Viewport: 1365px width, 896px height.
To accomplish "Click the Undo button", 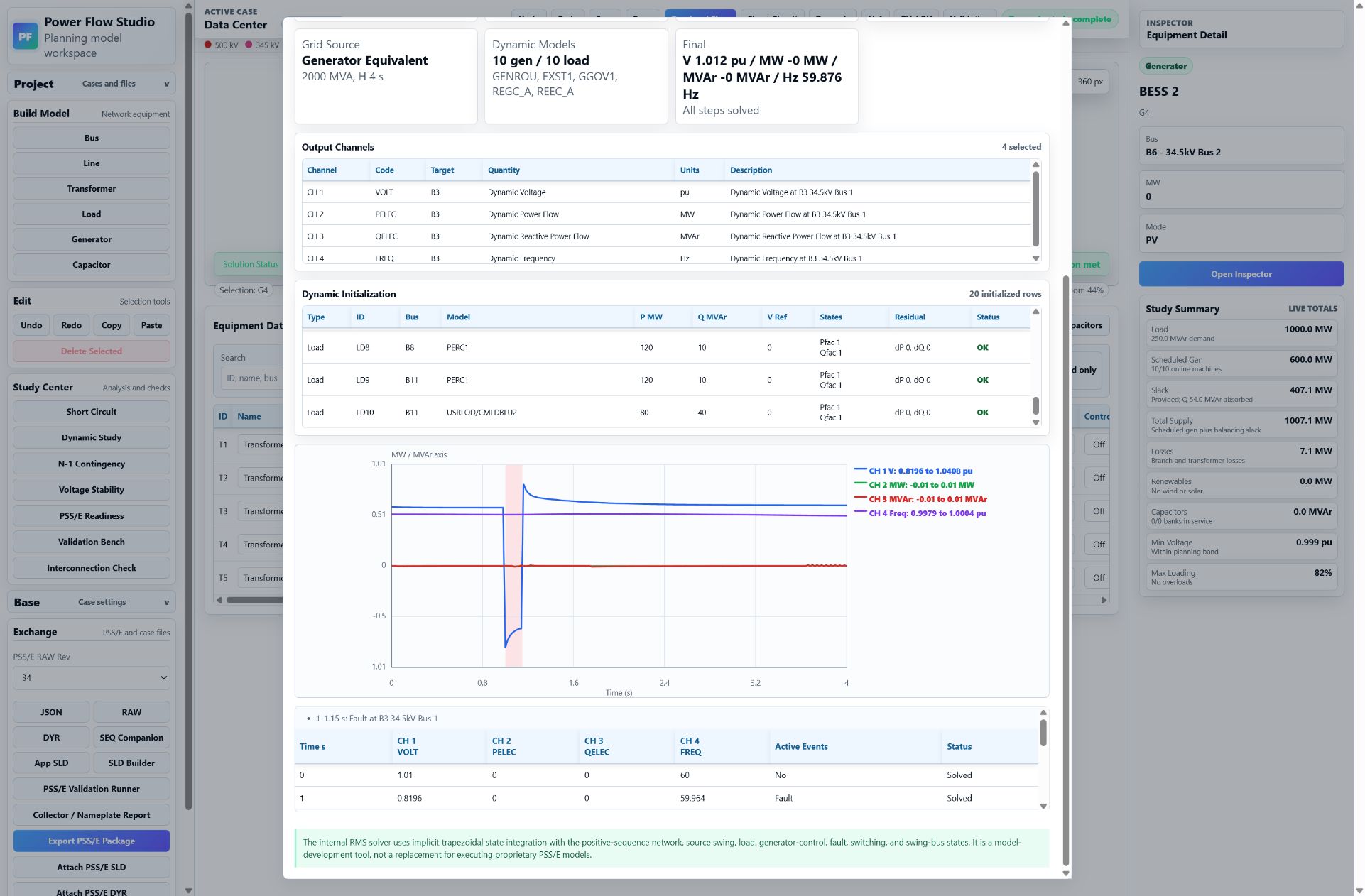I will point(31,325).
